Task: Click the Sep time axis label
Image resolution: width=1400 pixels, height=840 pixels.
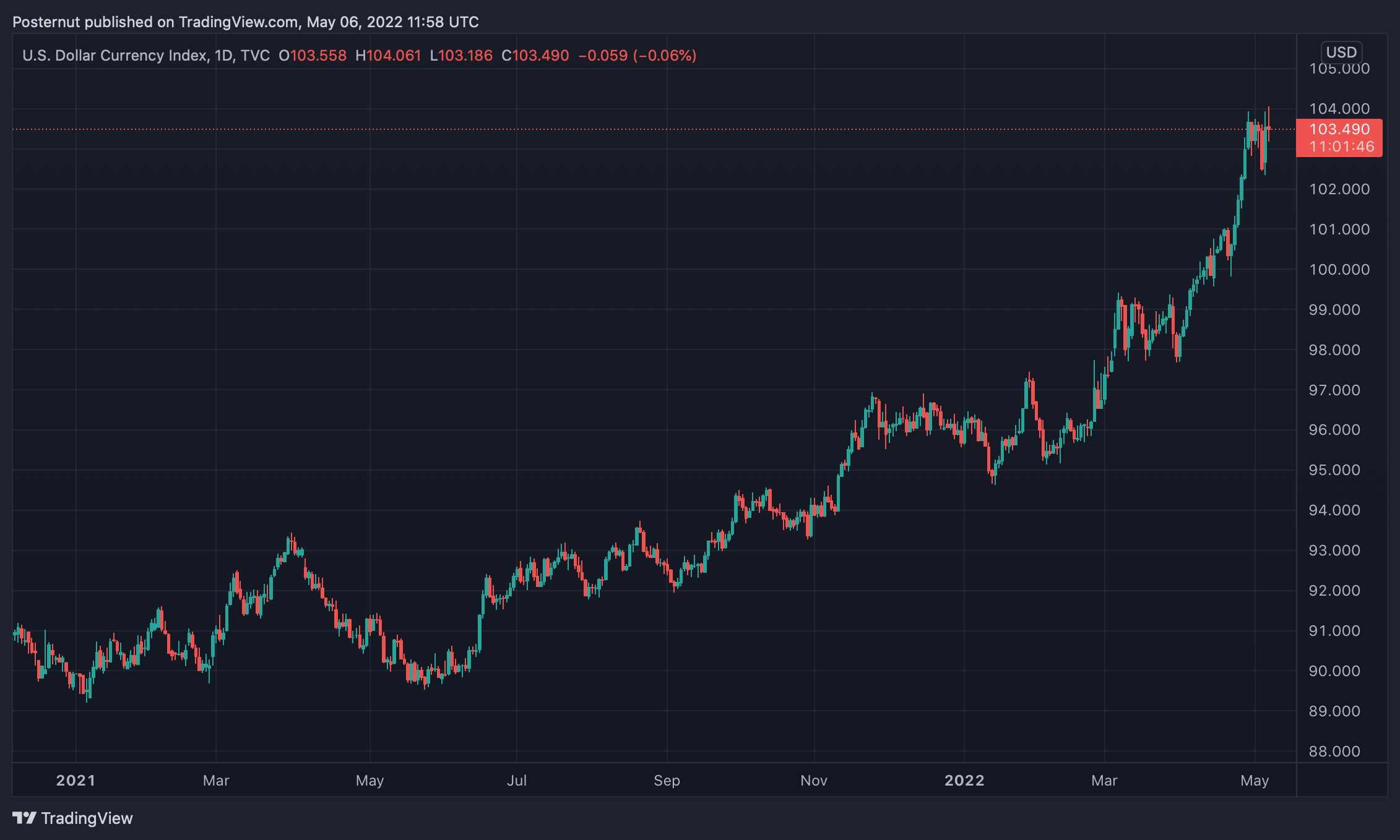Action: (667, 781)
